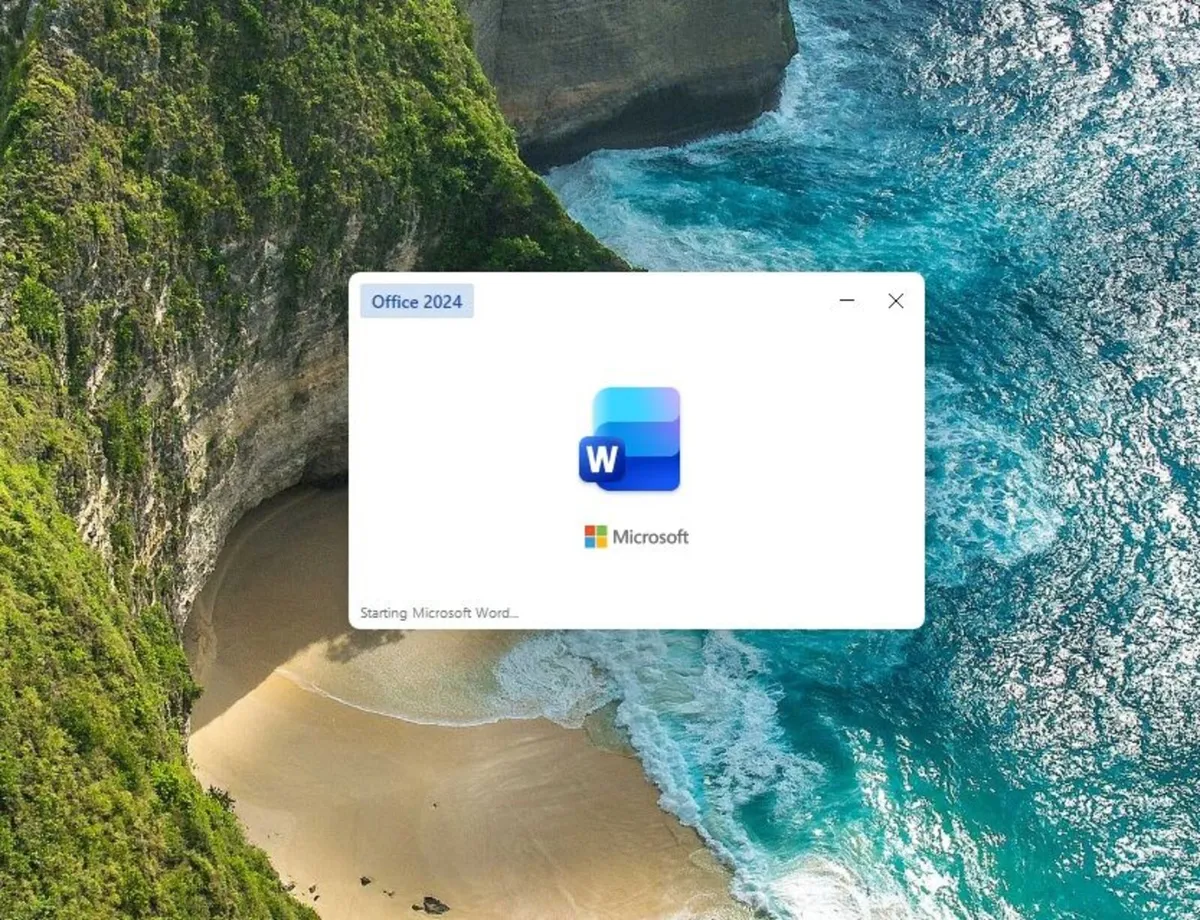Close the Office 2024 splash screen
The image size is (1200, 920).
point(895,301)
